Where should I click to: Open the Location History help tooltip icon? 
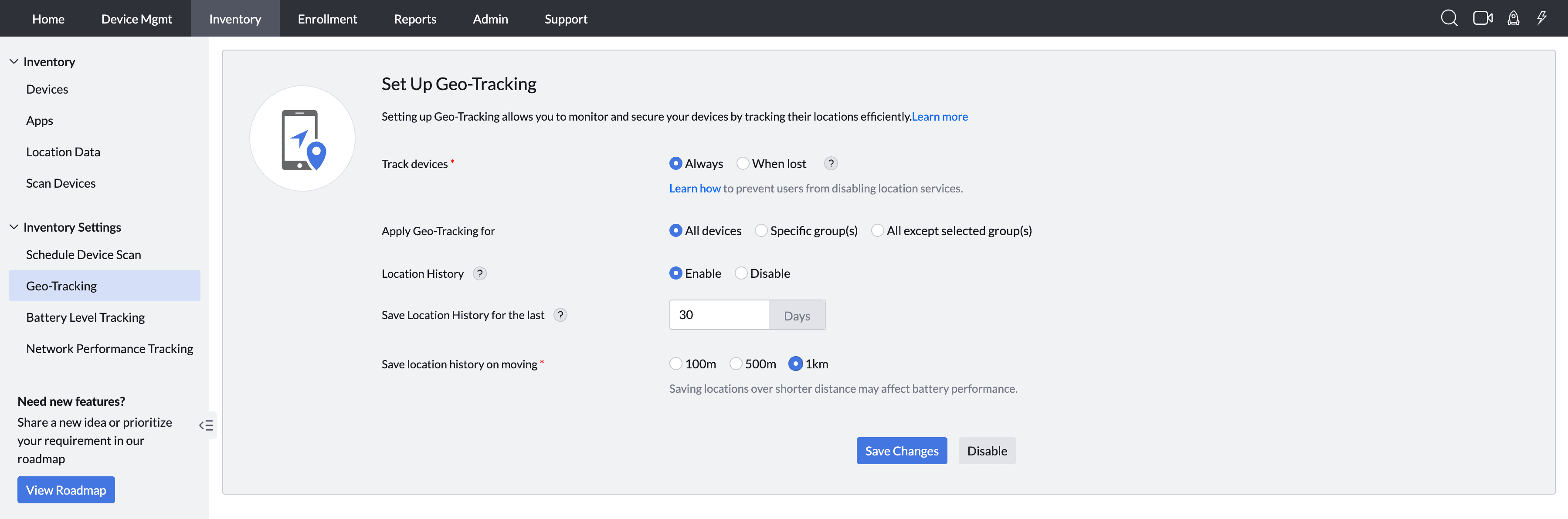(x=480, y=274)
